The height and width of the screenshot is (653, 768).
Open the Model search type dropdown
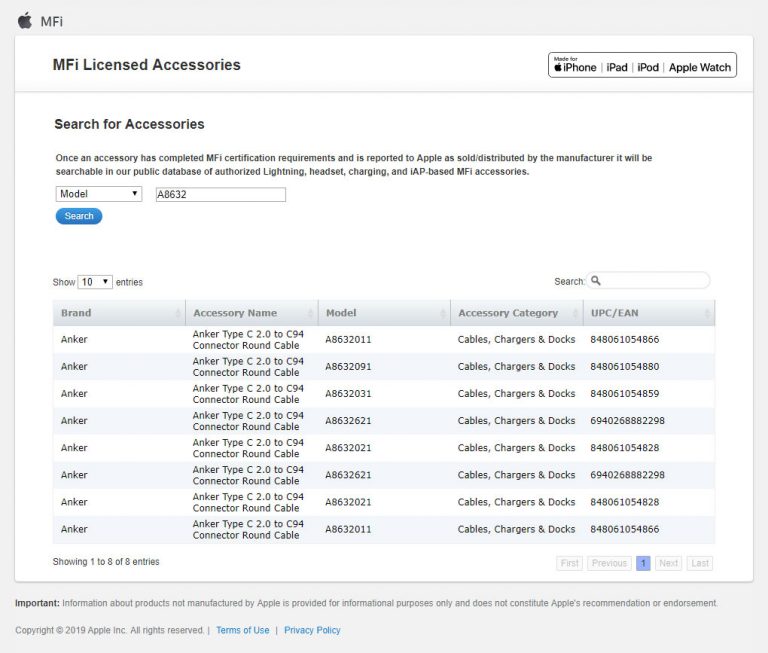click(x=98, y=194)
